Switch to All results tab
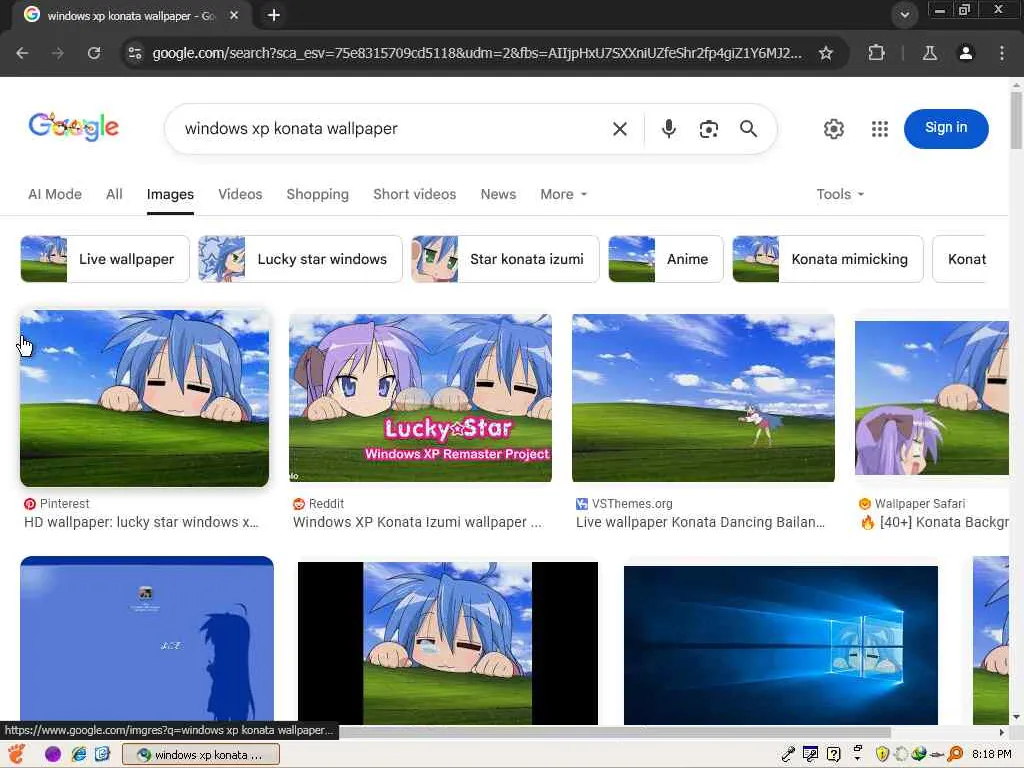 (114, 194)
